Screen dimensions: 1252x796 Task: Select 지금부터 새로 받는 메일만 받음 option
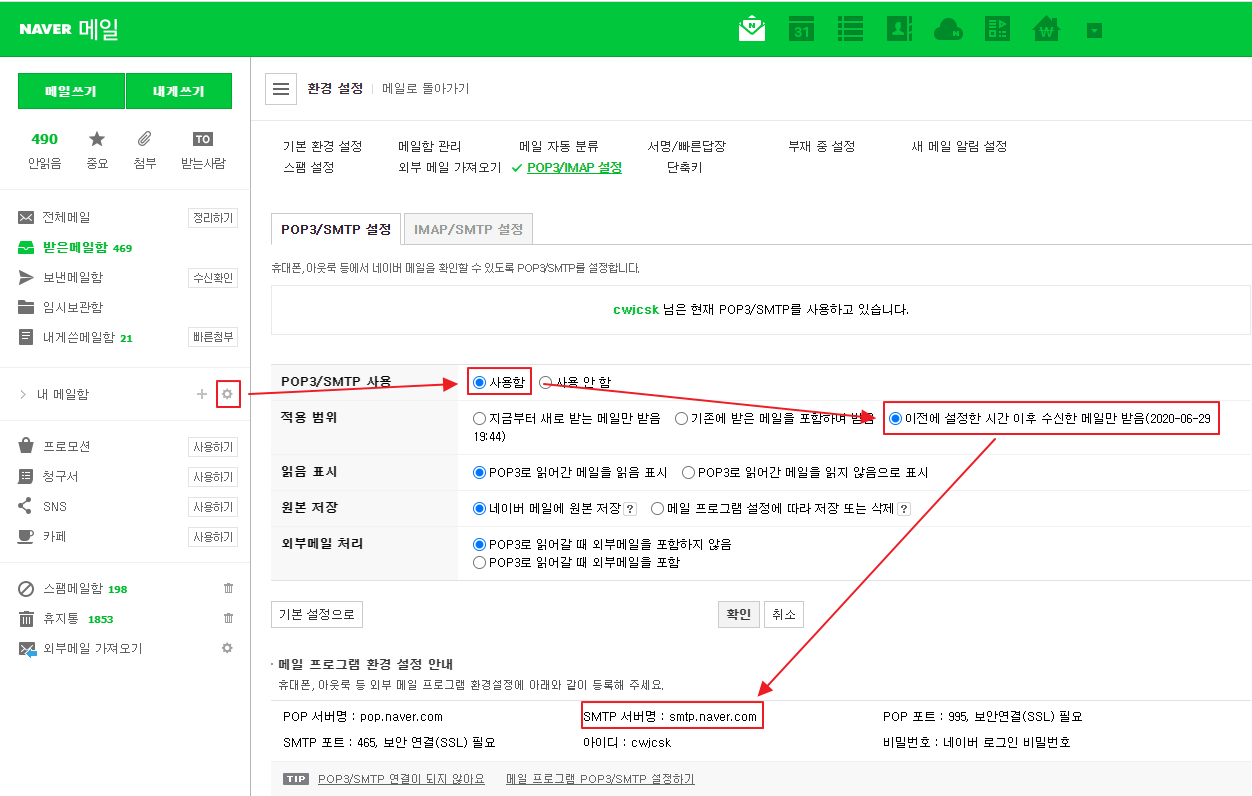point(479,419)
